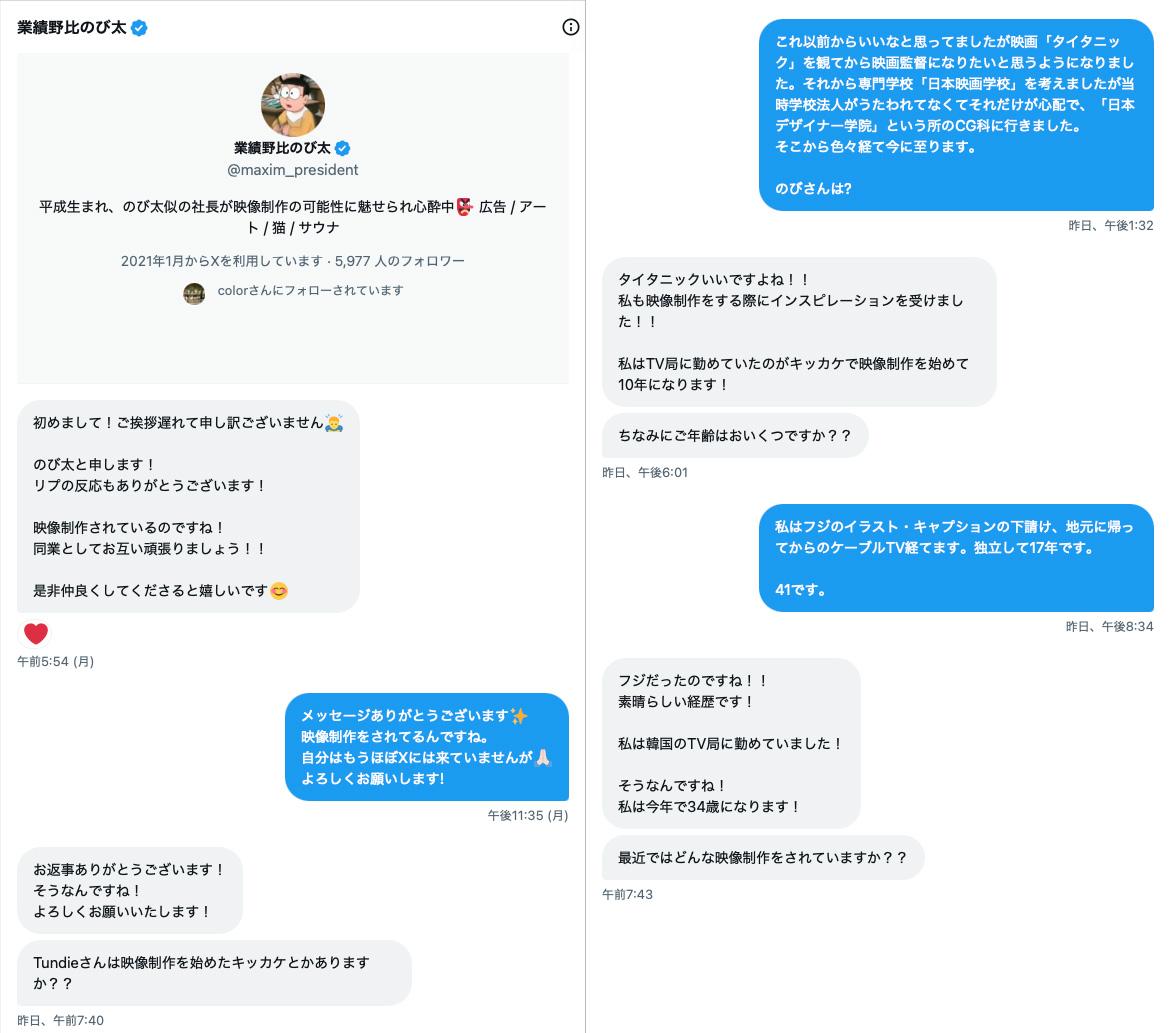Select message ちなみにご年齢はおいくつですか
The image size is (1170, 1033).
click(x=735, y=436)
